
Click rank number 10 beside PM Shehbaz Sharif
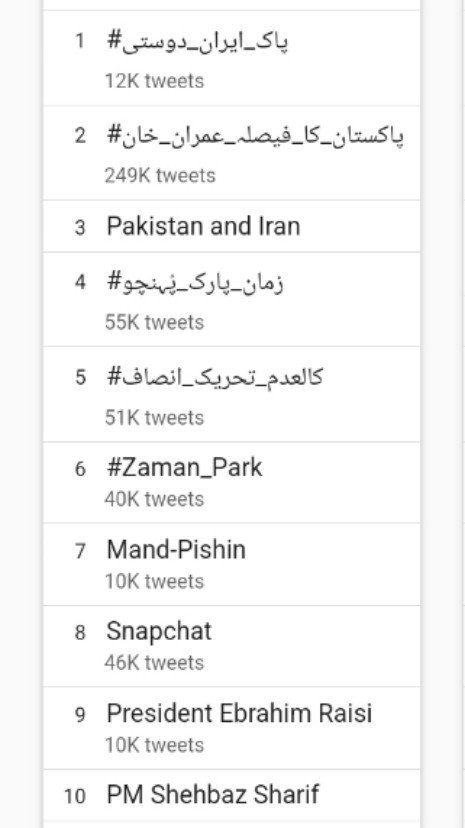pos(74,796)
